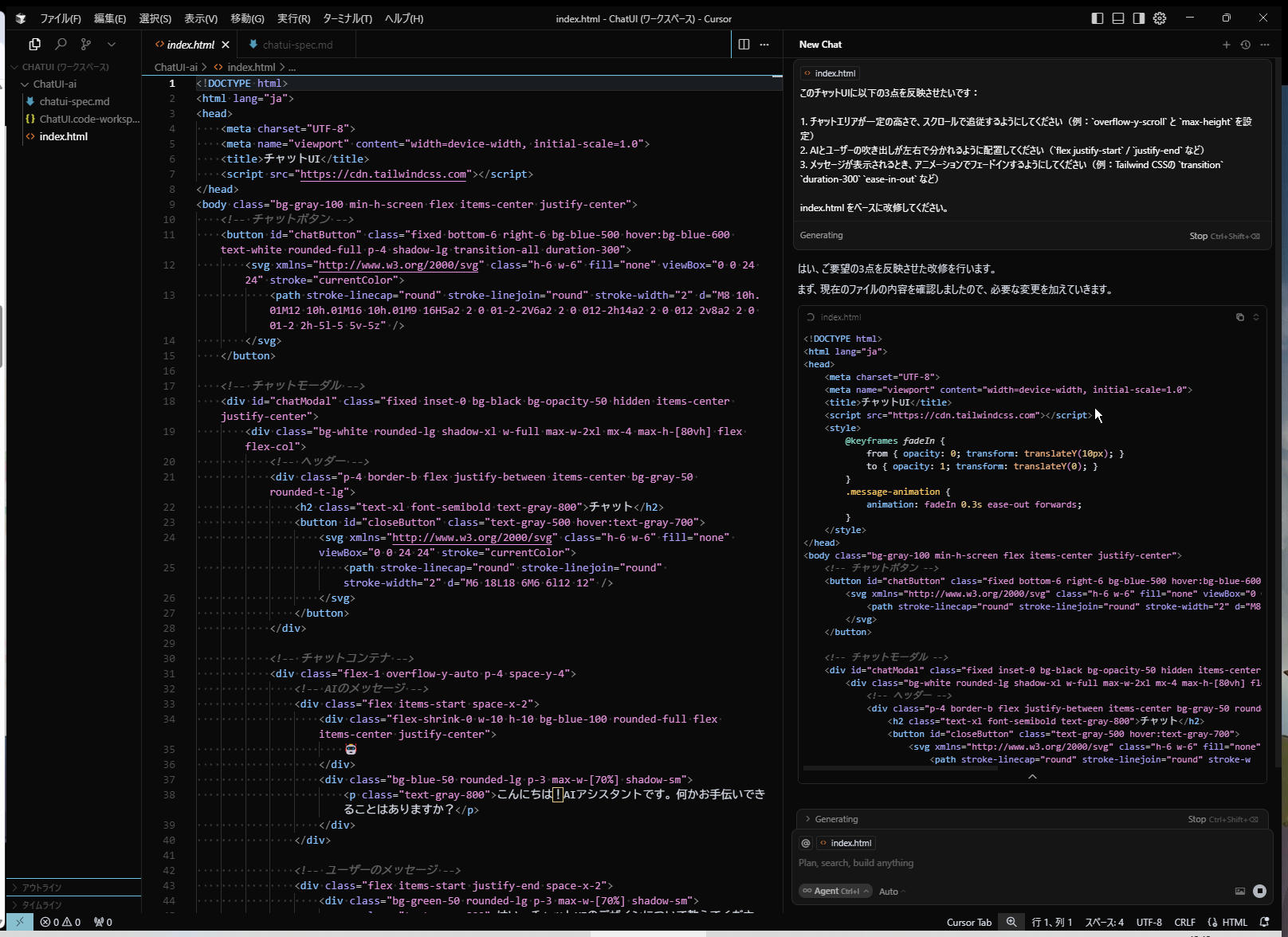Show chat history with clock icon

[x=1245, y=45]
